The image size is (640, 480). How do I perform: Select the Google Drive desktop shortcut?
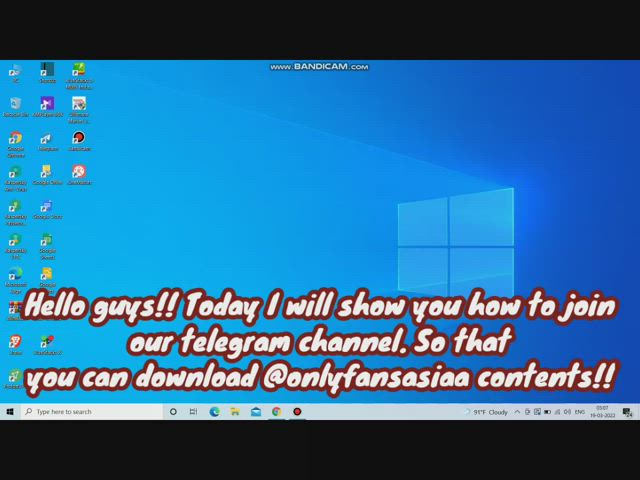(x=47, y=175)
